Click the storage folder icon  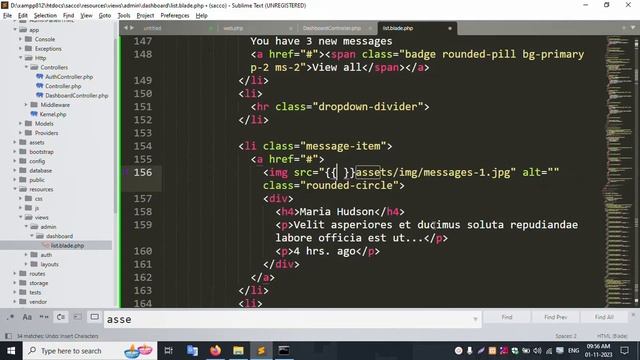[23, 283]
